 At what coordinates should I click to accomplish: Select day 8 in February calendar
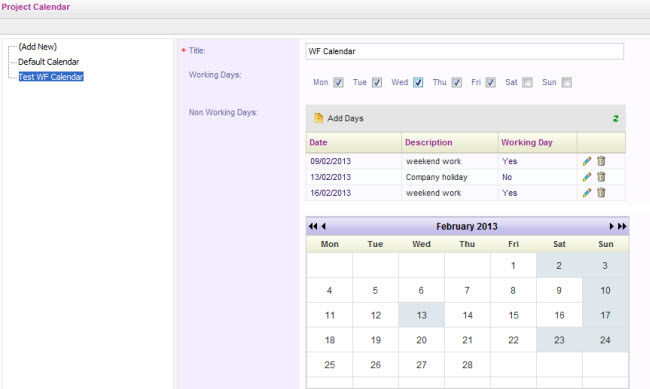(x=513, y=290)
